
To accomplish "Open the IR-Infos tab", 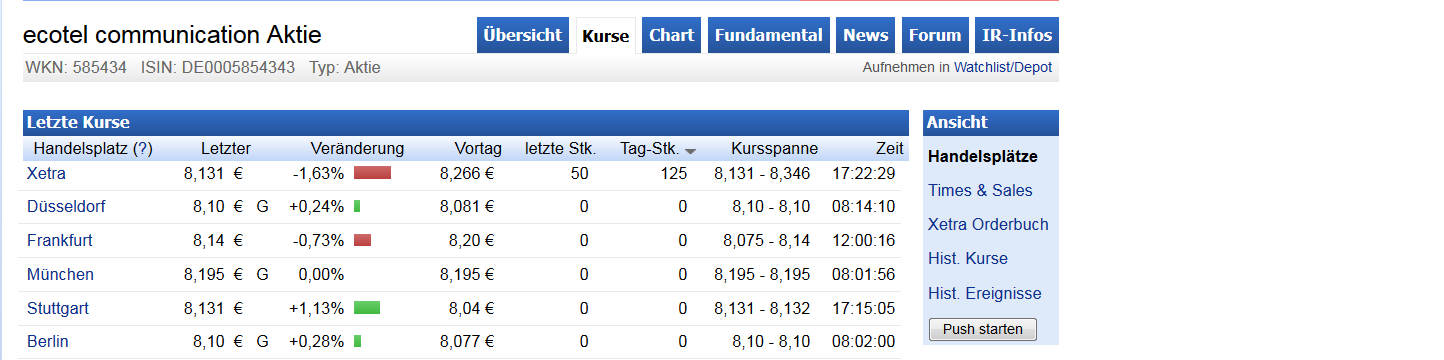I will (x=1017, y=35).
